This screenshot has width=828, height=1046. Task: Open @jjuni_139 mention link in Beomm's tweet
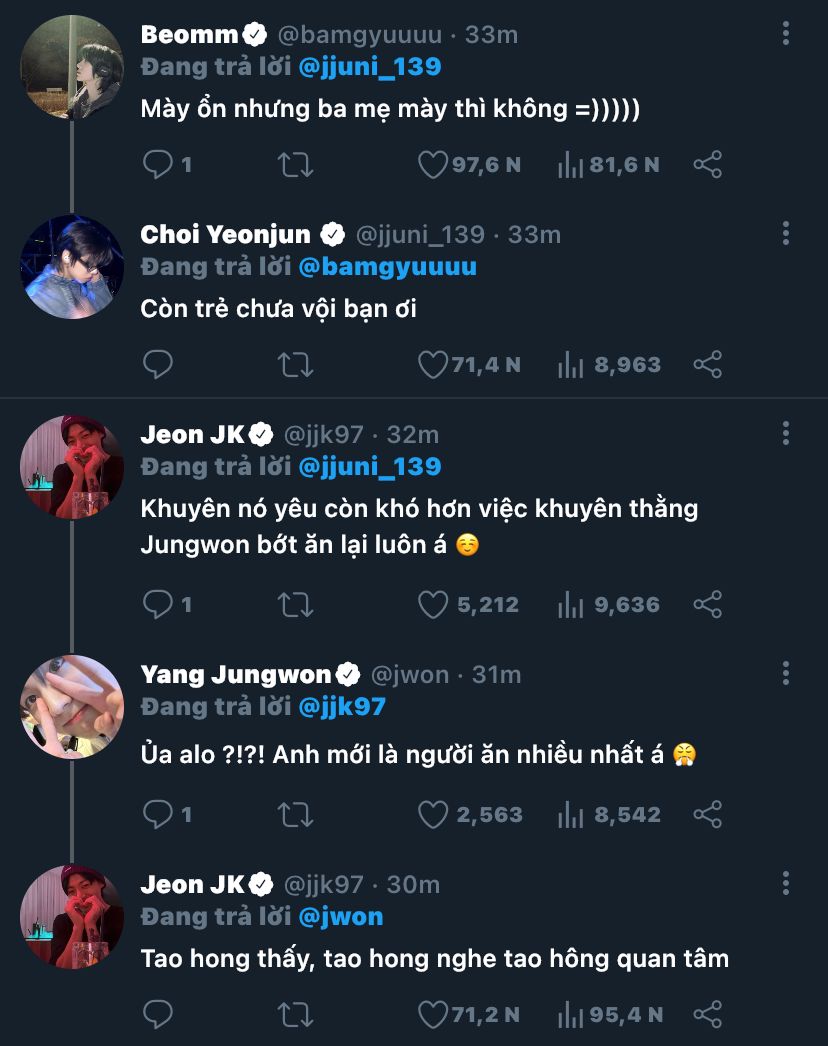pos(369,66)
